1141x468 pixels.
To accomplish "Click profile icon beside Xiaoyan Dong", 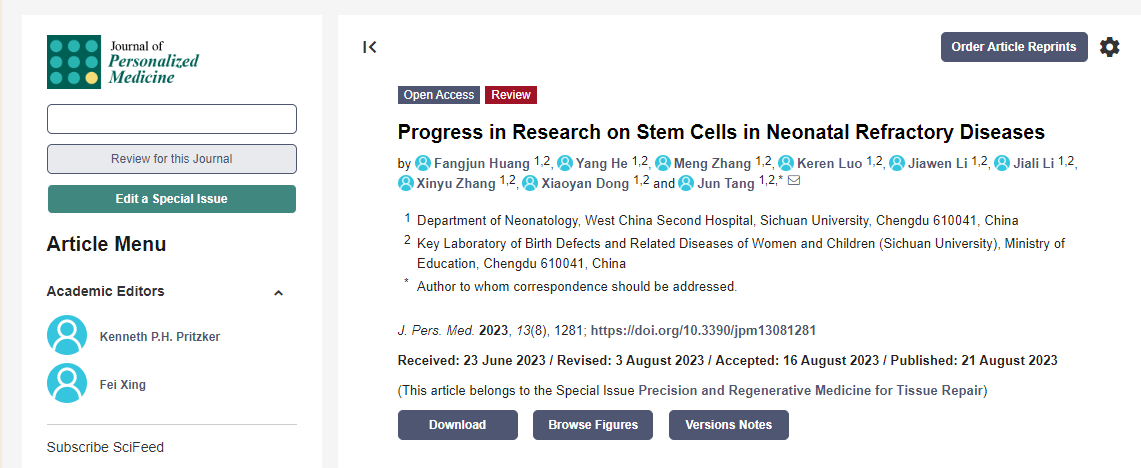I will click(x=530, y=183).
